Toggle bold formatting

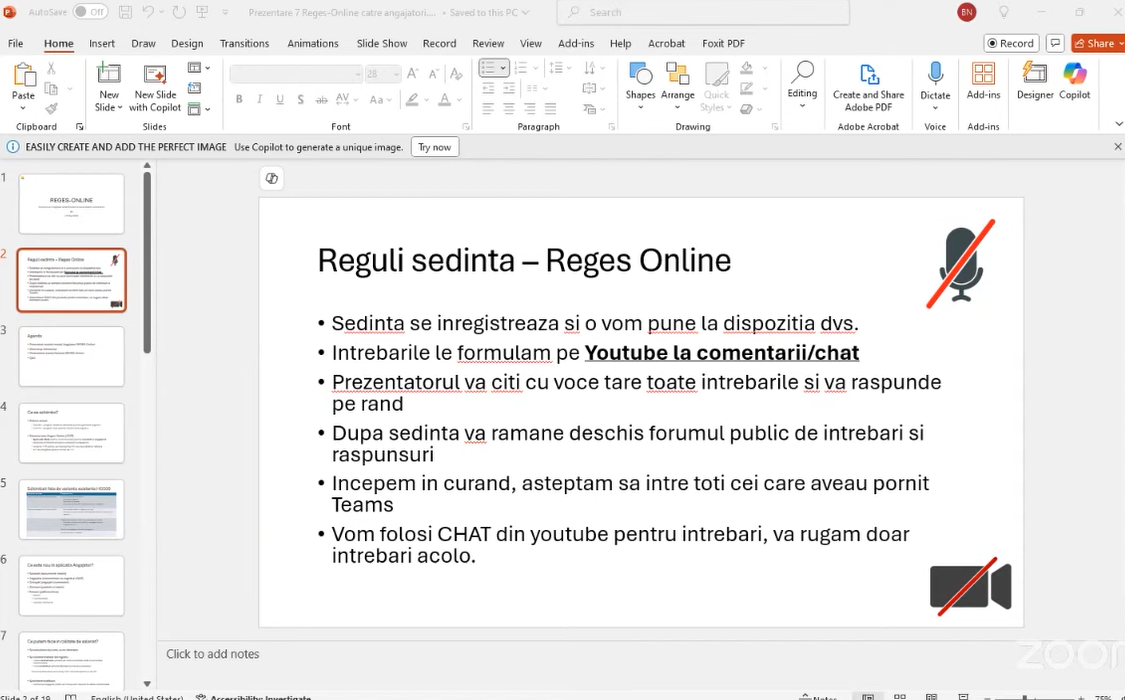[x=239, y=100]
